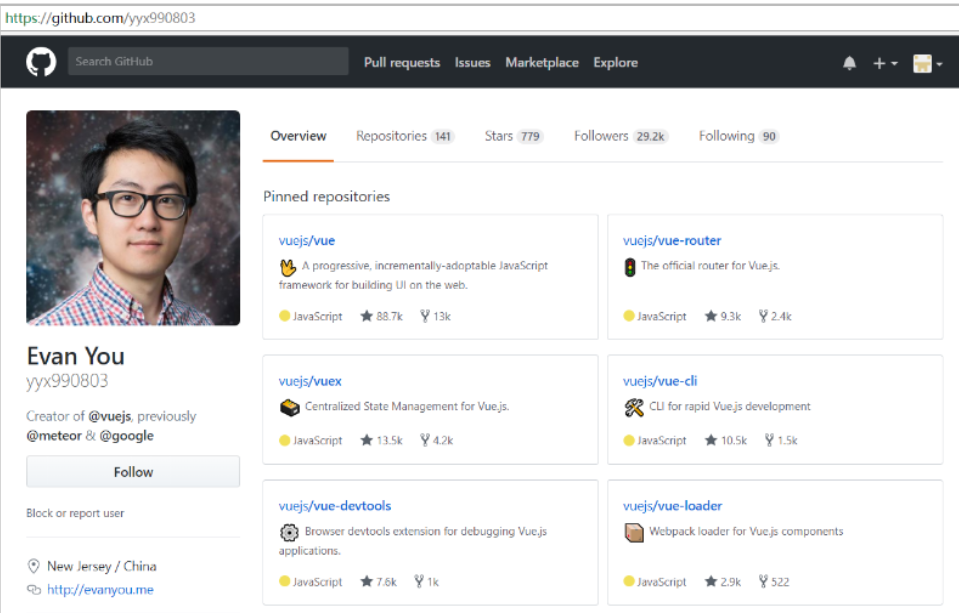Viewport: 959px width, 613px height.
Task: Go to Pull requests in navbar
Action: pyautogui.click(x=402, y=62)
